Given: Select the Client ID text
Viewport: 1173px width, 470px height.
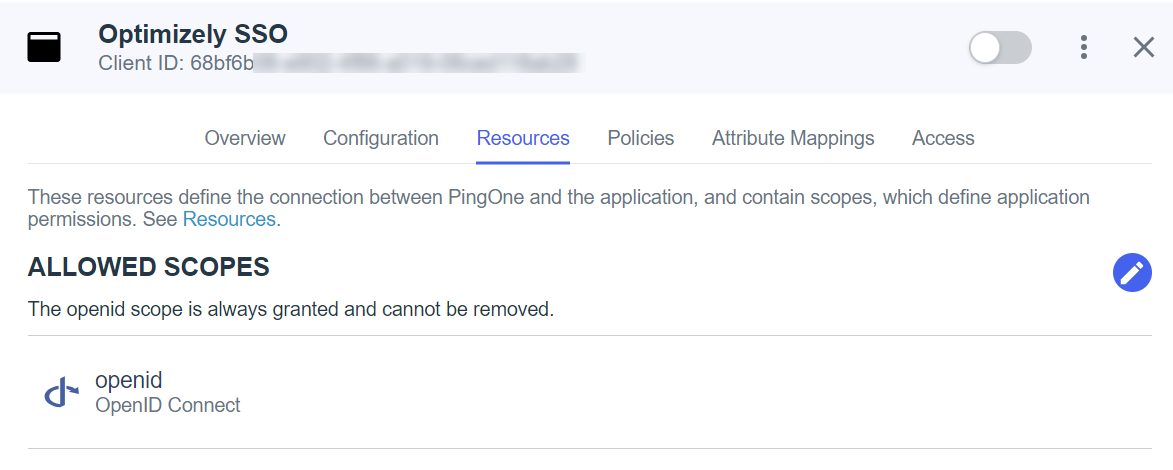Looking at the screenshot, I should [340, 63].
